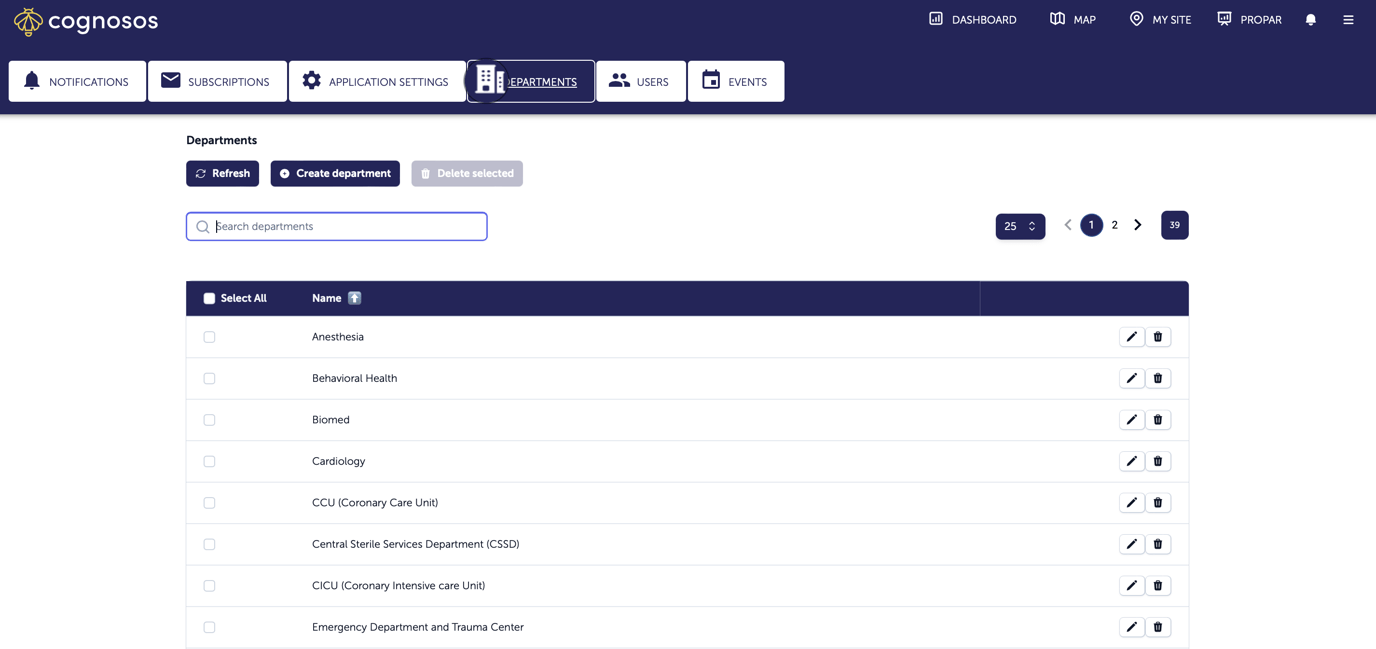1376x649 pixels.
Task: Check the Central Sterile Services checkbox
Action: coord(209,545)
